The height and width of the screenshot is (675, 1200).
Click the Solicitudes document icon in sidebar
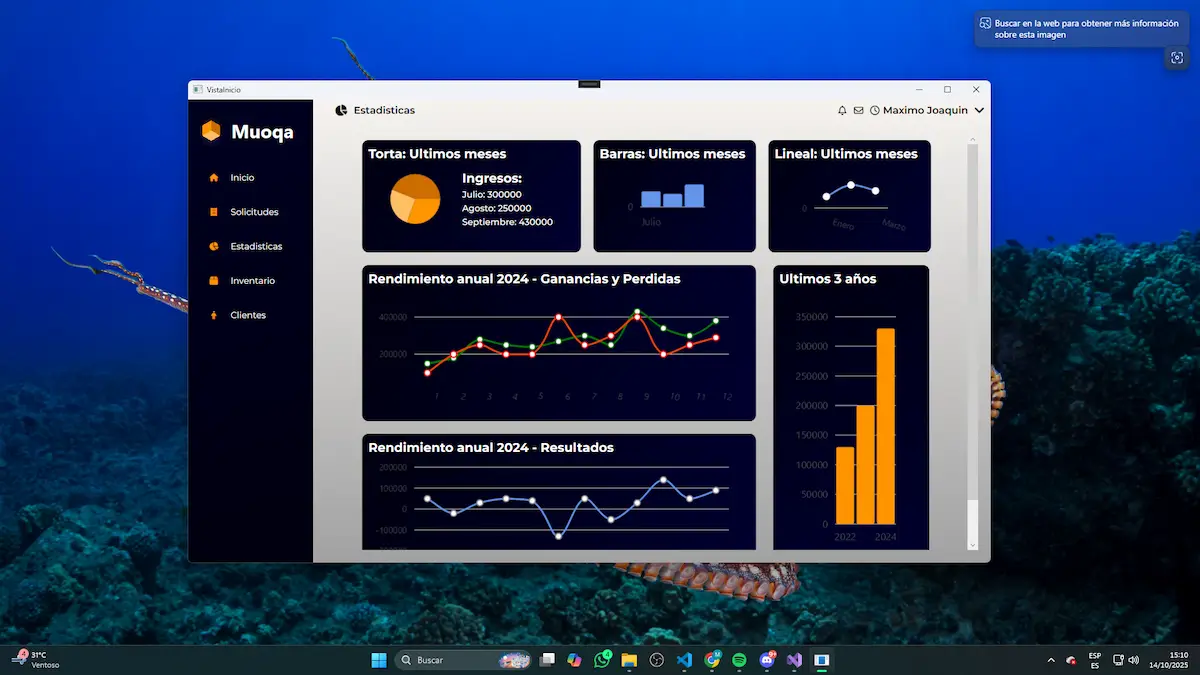click(x=213, y=212)
